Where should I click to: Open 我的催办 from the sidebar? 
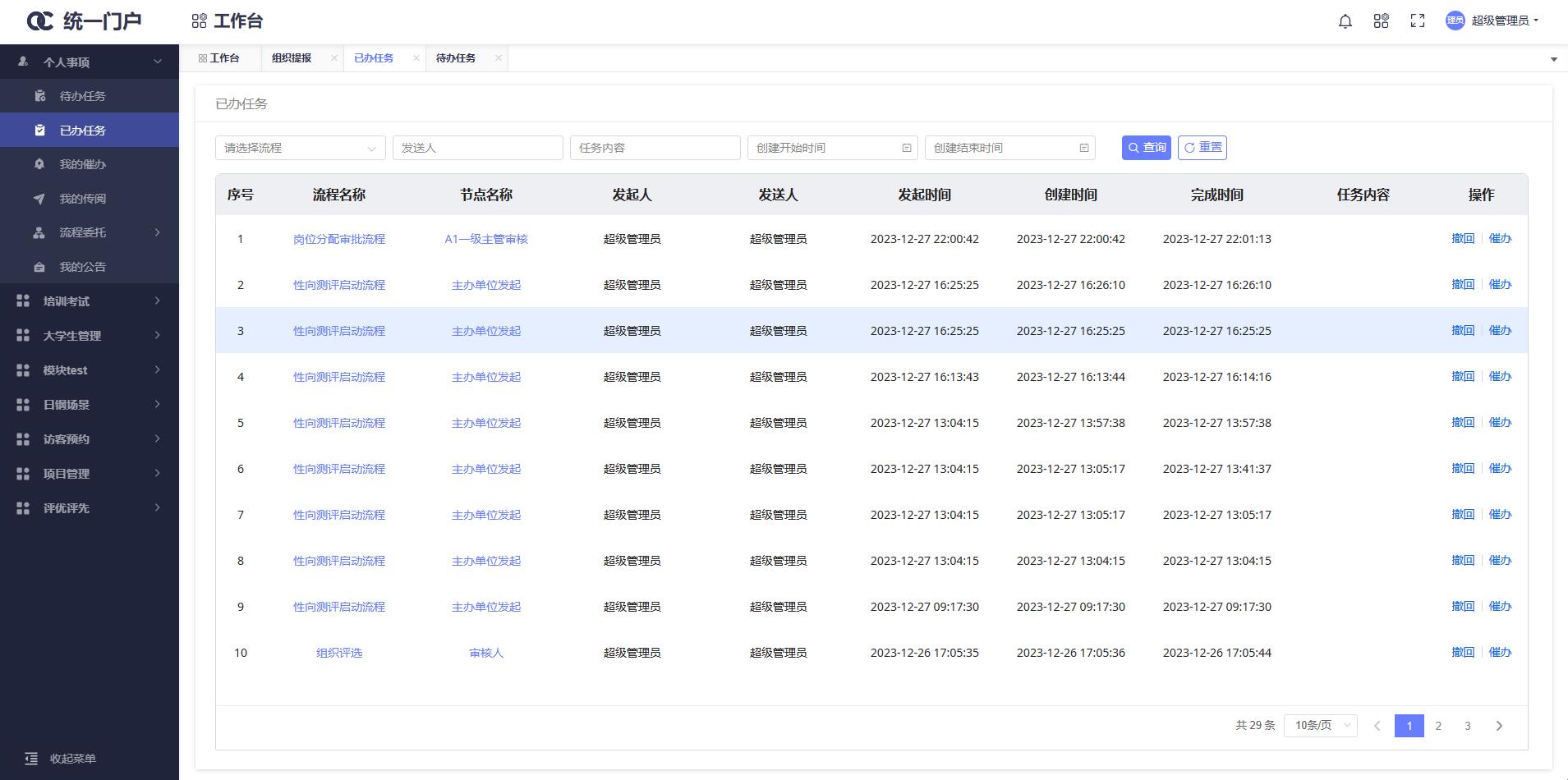82,164
